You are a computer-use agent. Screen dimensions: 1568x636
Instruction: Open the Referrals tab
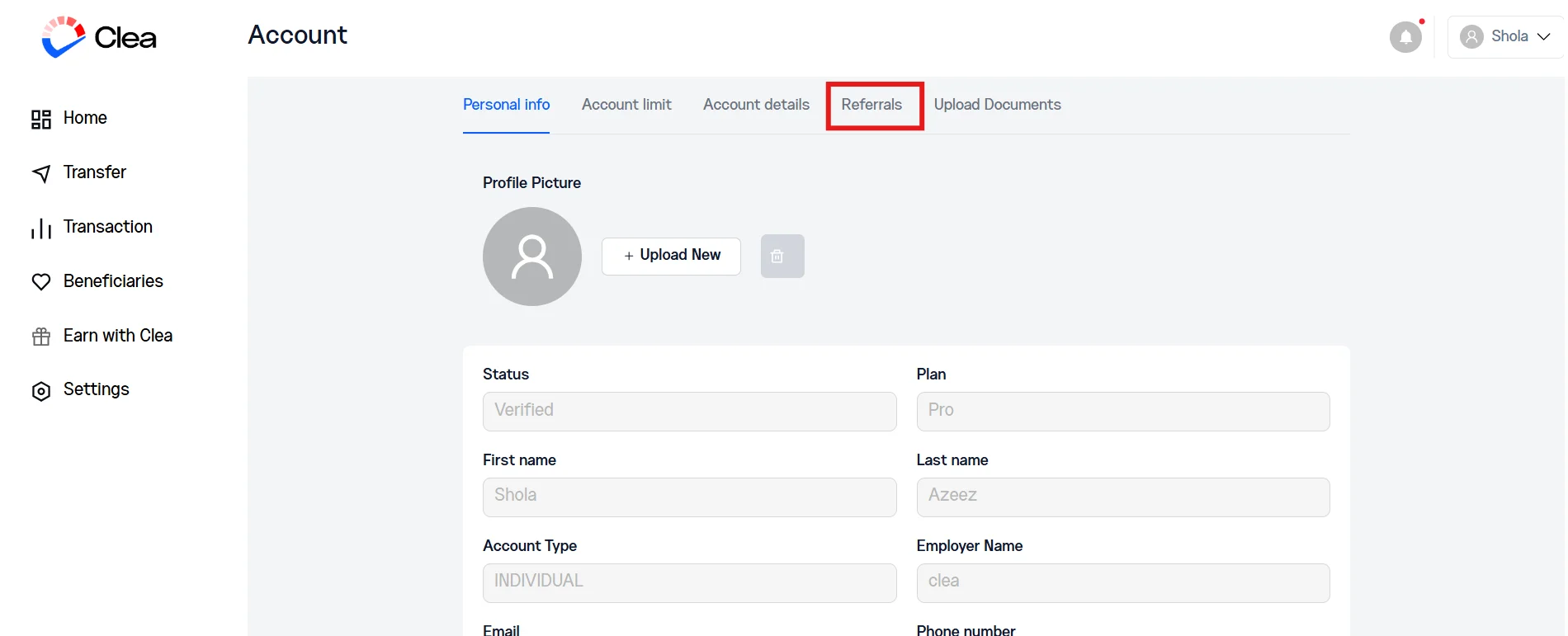pyautogui.click(x=871, y=105)
